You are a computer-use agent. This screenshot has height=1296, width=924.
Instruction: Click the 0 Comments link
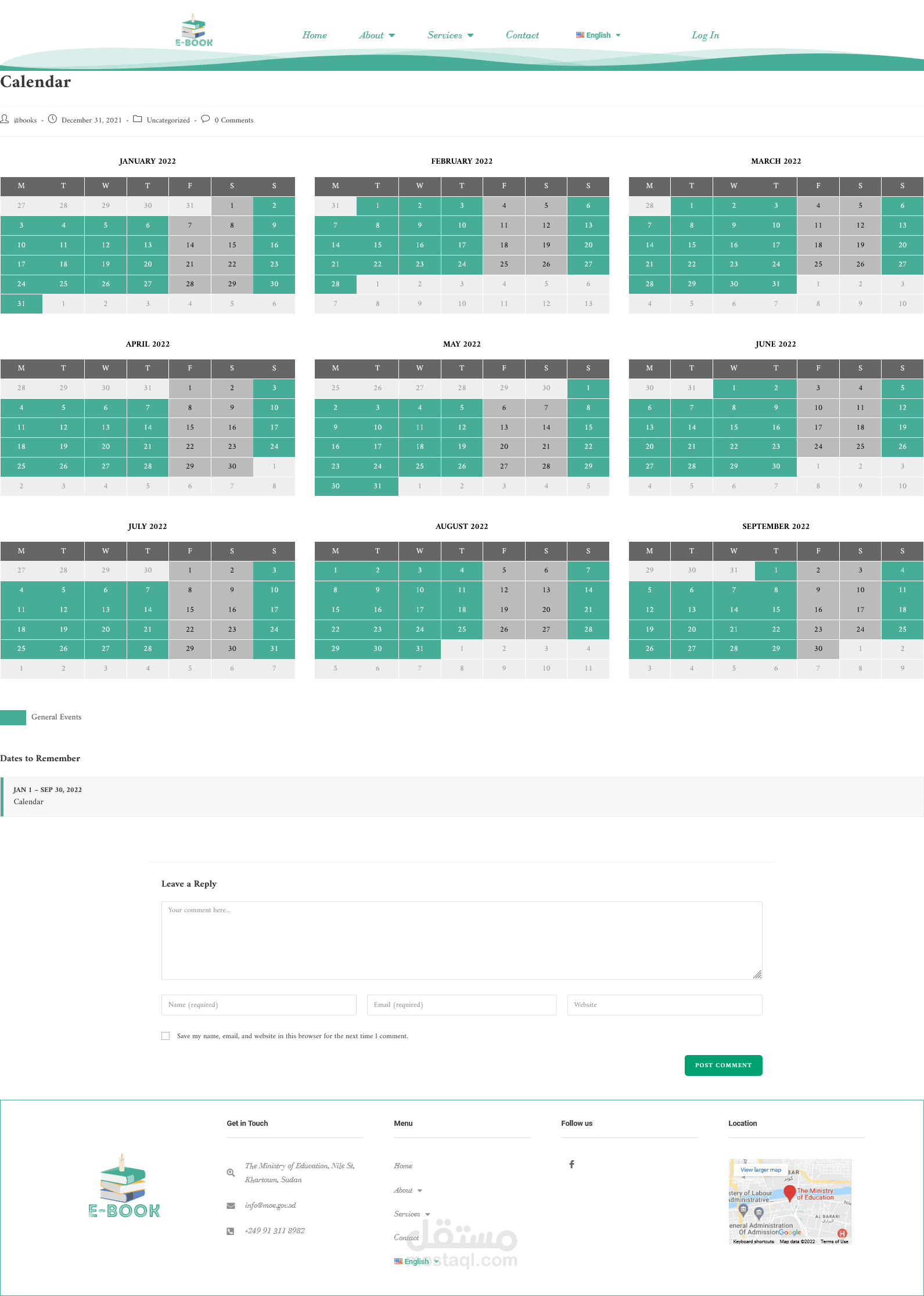[x=234, y=120]
